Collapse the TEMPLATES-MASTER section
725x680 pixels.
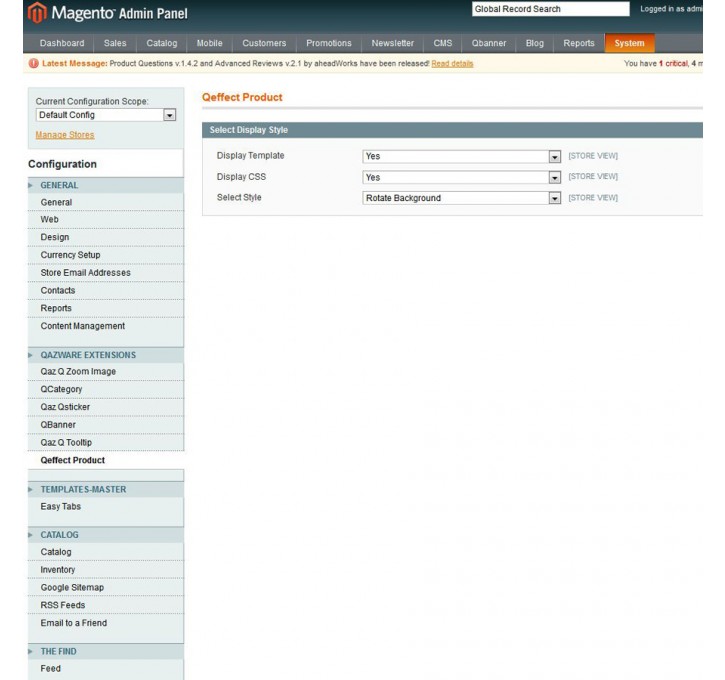105,489
